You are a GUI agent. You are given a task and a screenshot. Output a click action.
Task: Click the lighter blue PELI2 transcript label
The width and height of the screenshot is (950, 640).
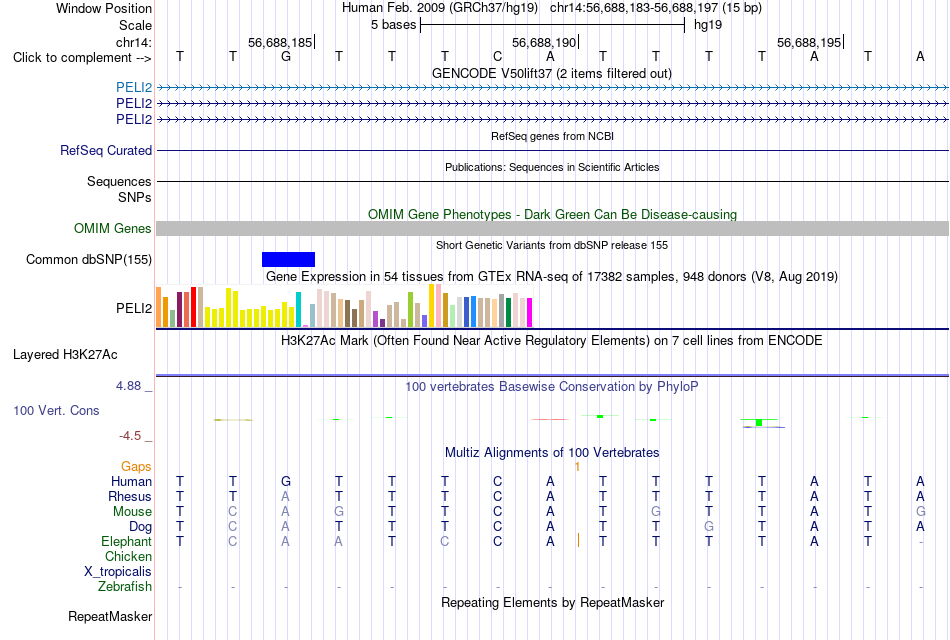click(x=134, y=87)
